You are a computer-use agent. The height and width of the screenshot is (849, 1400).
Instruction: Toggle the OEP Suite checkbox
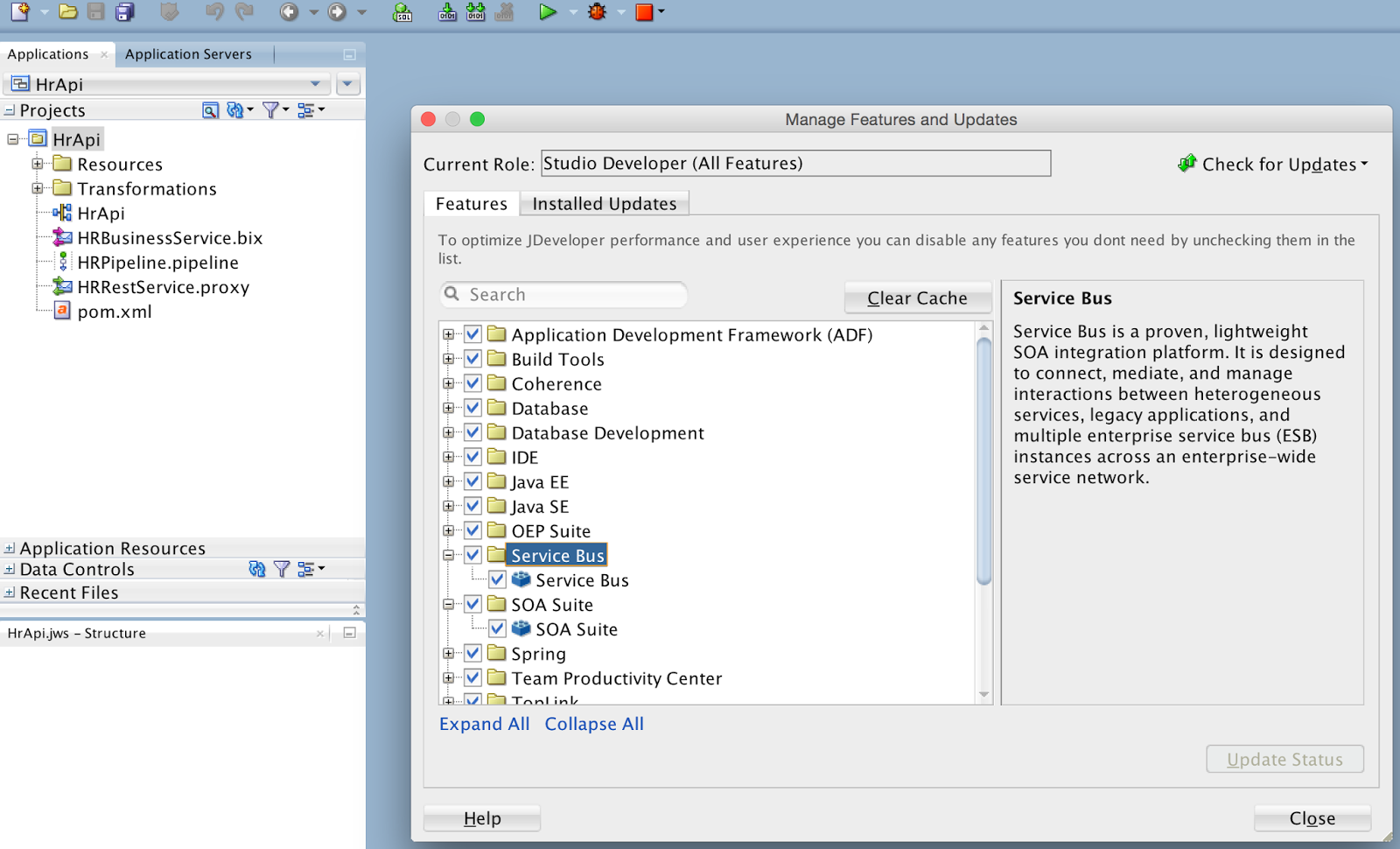(473, 530)
